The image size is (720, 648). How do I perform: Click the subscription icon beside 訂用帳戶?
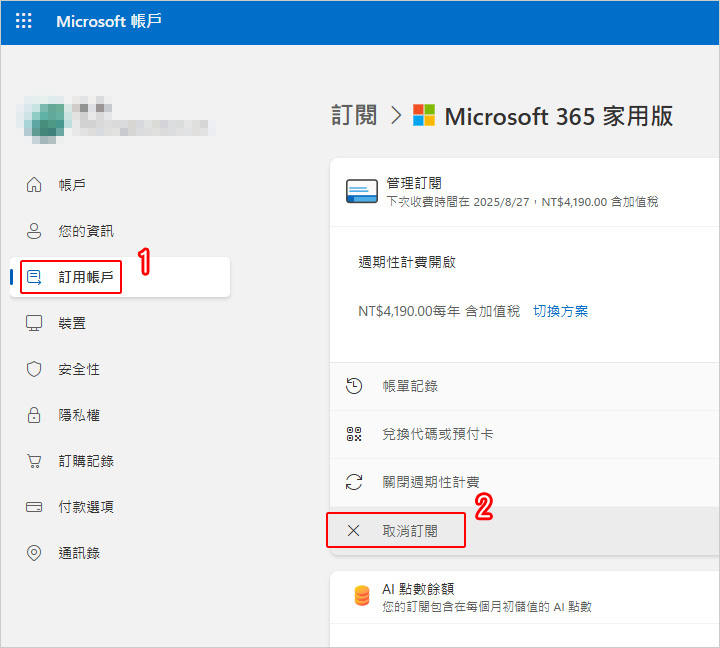pyautogui.click(x=34, y=277)
